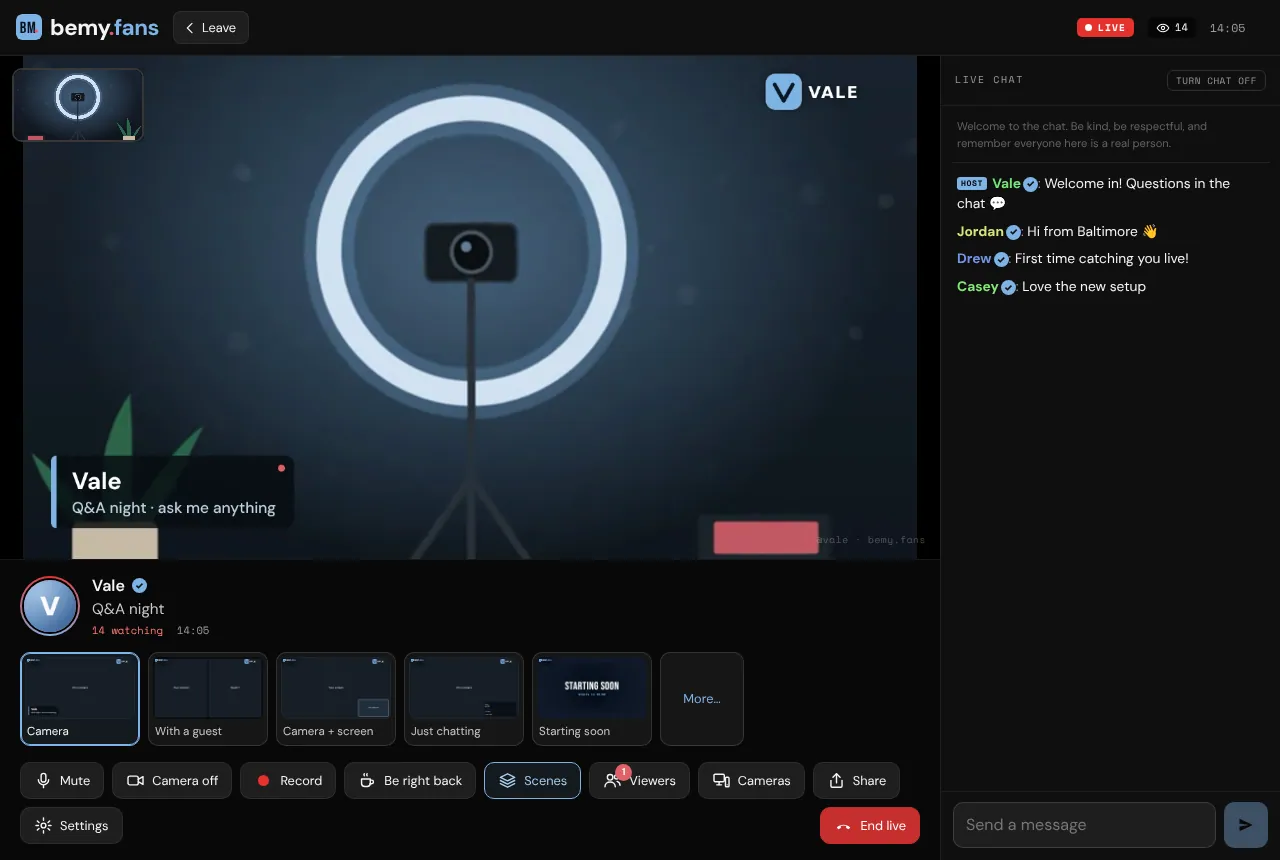Expand More scenes

(x=702, y=699)
